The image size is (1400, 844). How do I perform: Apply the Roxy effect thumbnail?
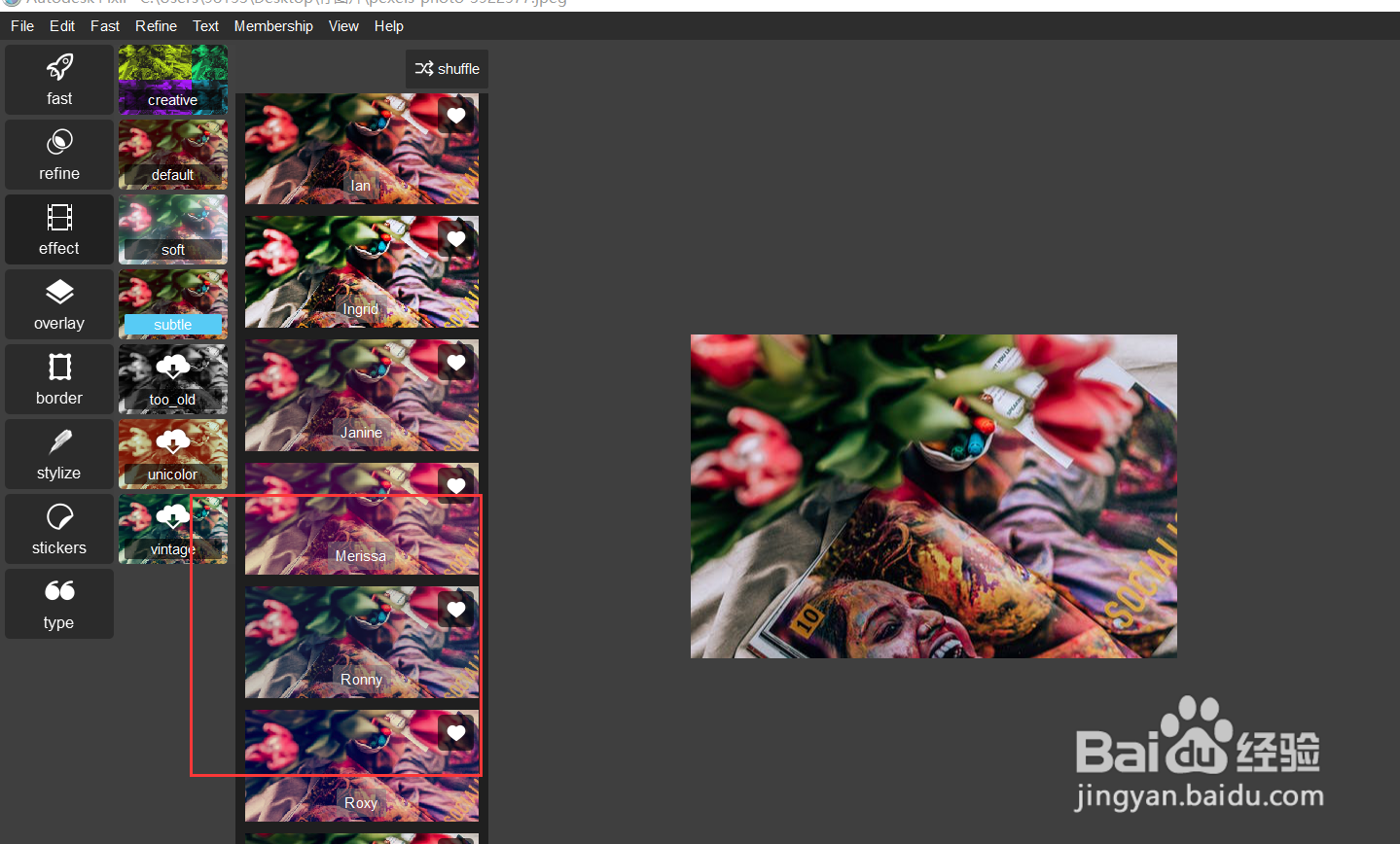pyautogui.click(x=362, y=766)
